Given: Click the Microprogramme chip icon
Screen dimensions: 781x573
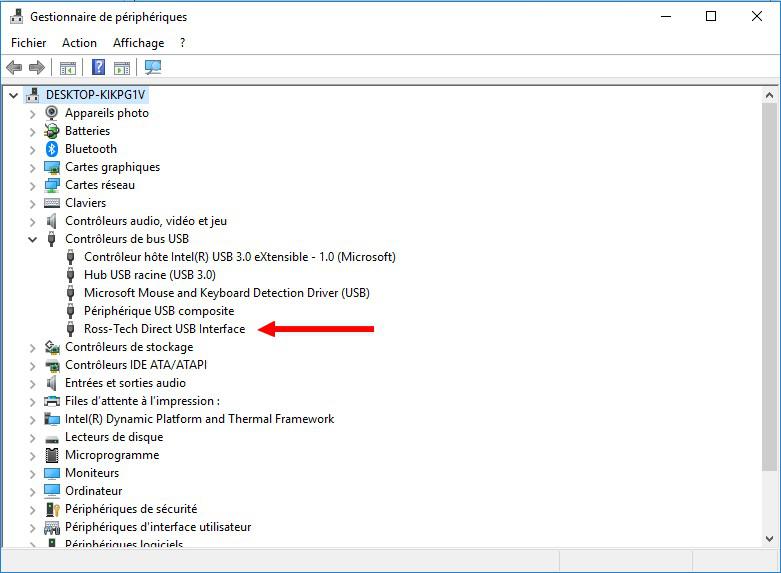Looking at the screenshot, I should click(52, 455).
